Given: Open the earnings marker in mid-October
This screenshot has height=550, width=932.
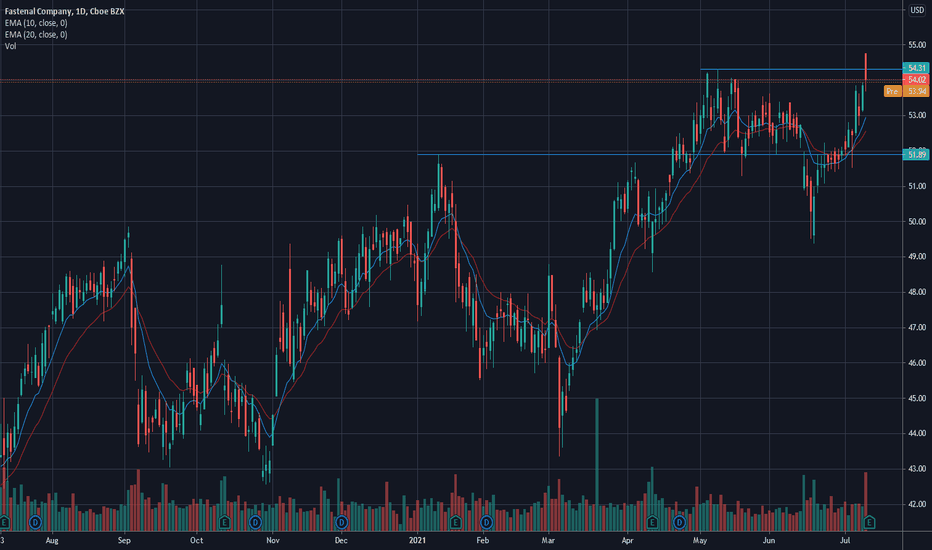Looking at the screenshot, I should 224,523.
